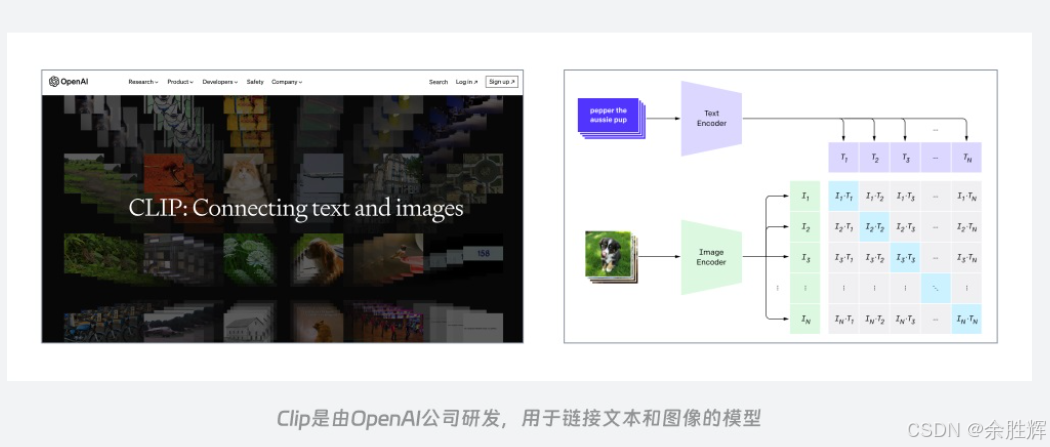Screen dimensions: 1050x447
Task: Click the highlighted I2·T2 matrix cell
Action: [875, 228]
